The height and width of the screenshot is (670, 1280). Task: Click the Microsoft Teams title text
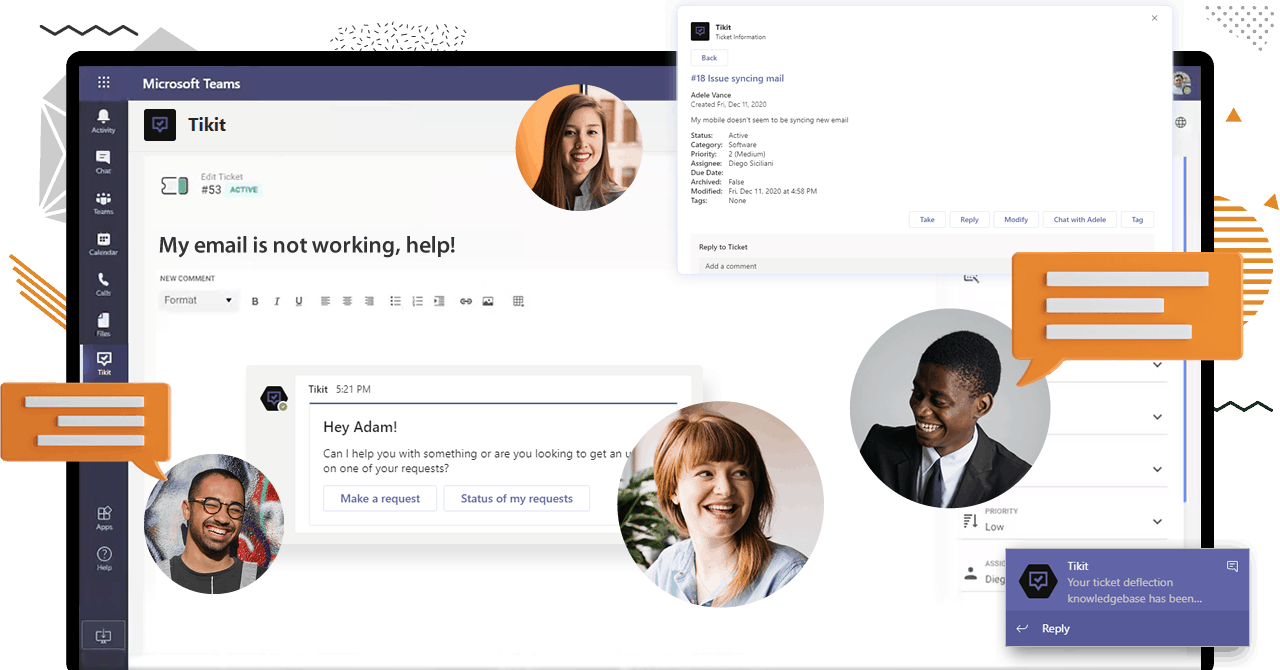click(x=191, y=84)
